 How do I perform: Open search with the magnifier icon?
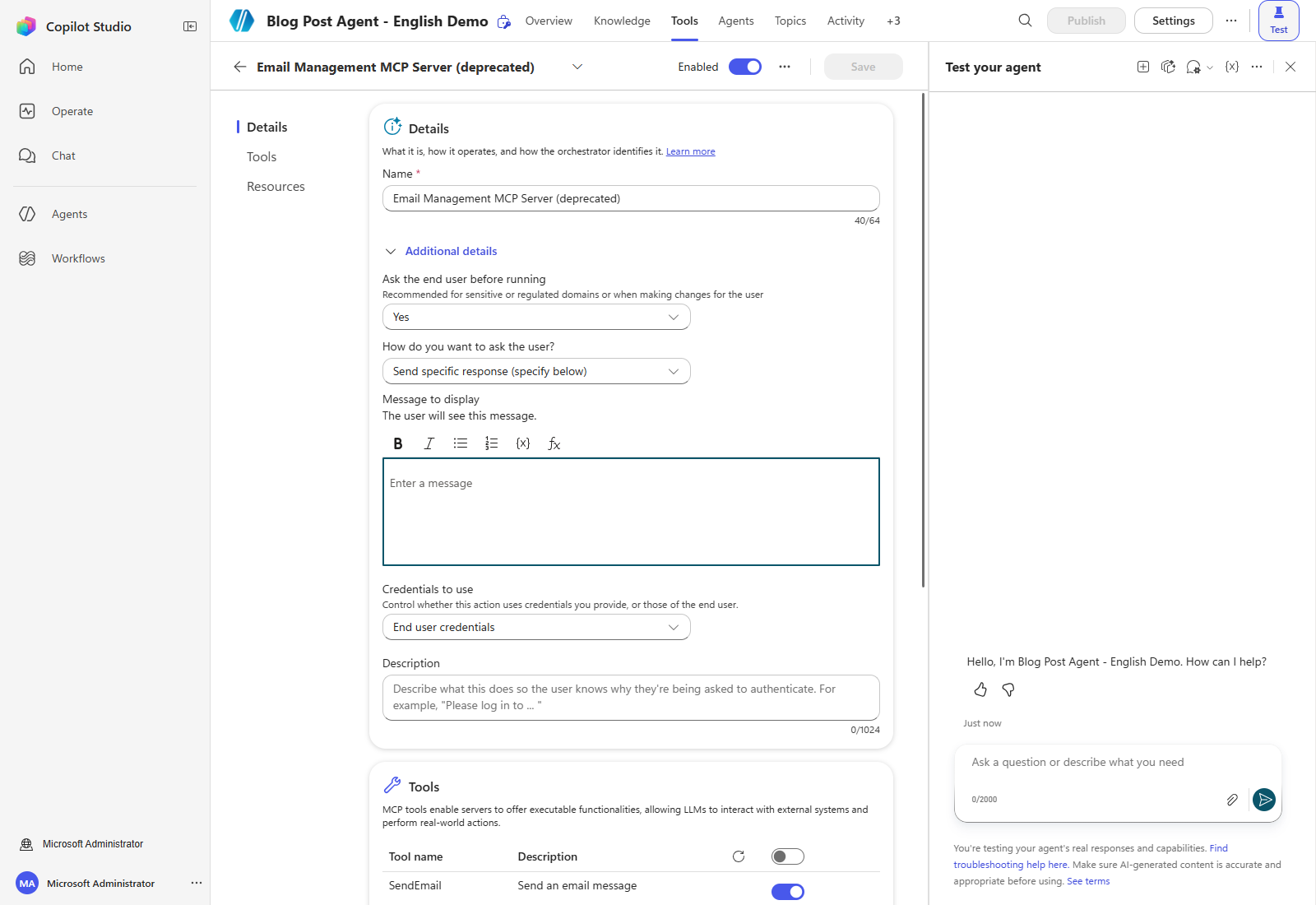click(1025, 21)
